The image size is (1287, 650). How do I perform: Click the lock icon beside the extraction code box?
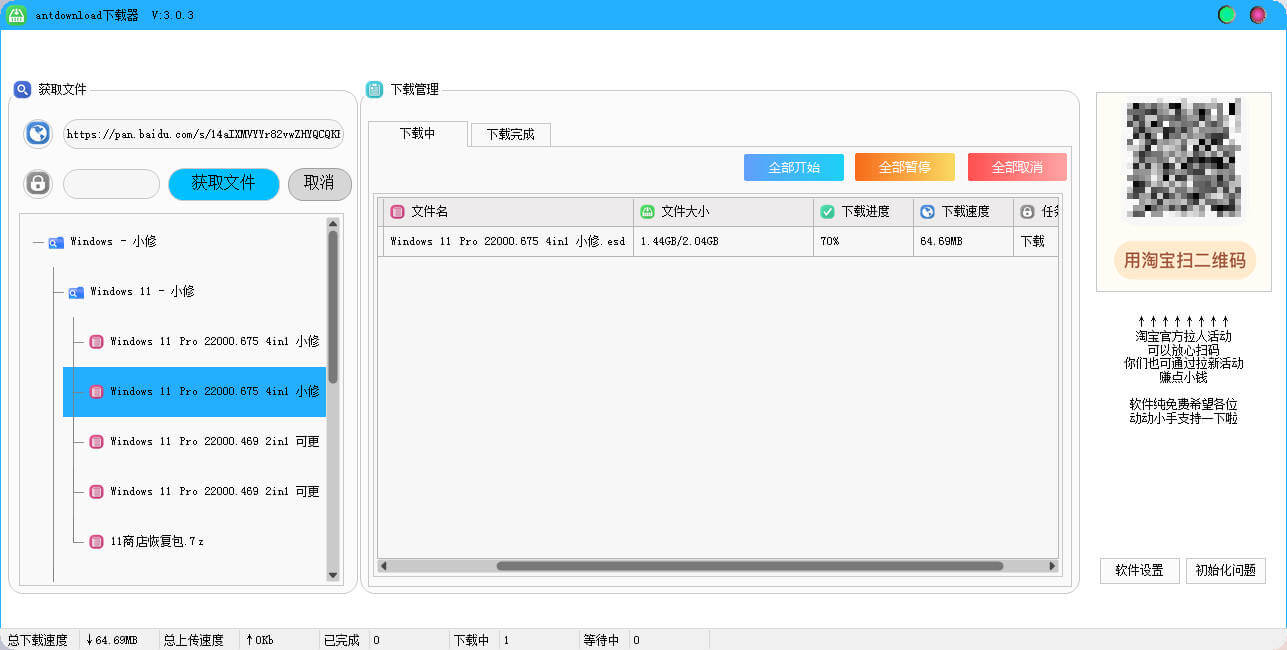[37, 183]
